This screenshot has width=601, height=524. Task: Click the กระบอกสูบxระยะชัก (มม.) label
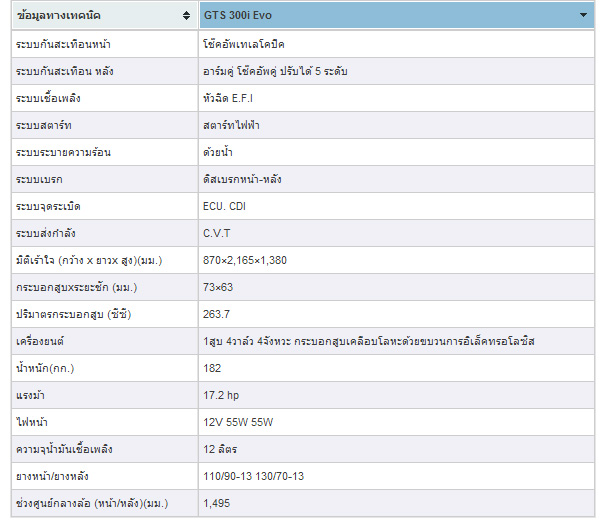pyautogui.click(x=76, y=287)
